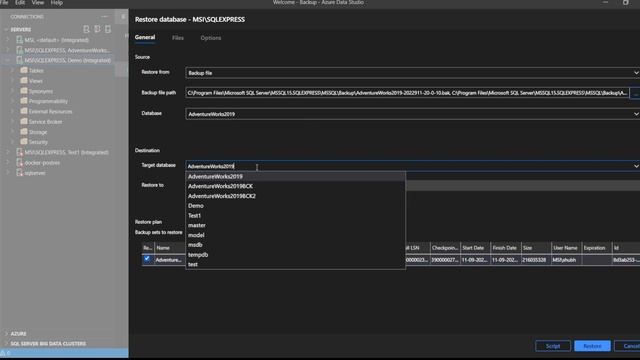Expand the MSI default integrated server
This screenshot has width=640, height=360.
coord(7,40)
